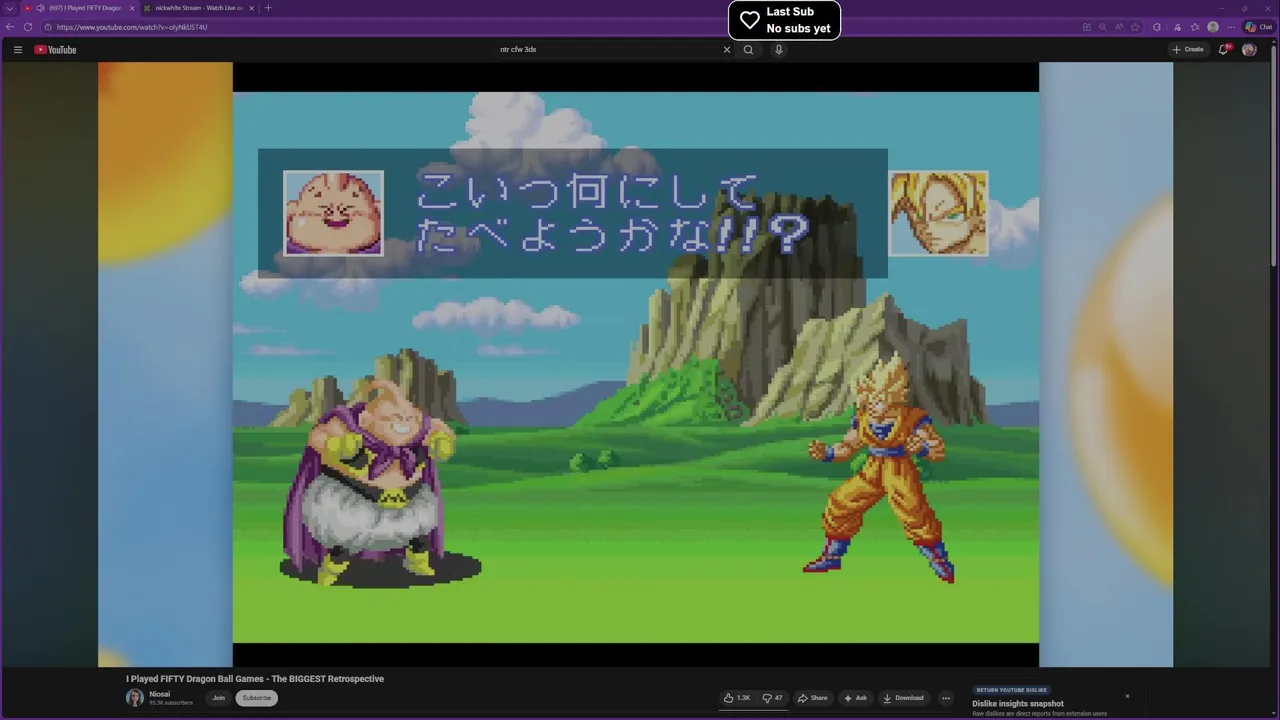1280x720 pixels.
Task: Close the 'nickwhite Stream' tab
Action: pos(251,8)
